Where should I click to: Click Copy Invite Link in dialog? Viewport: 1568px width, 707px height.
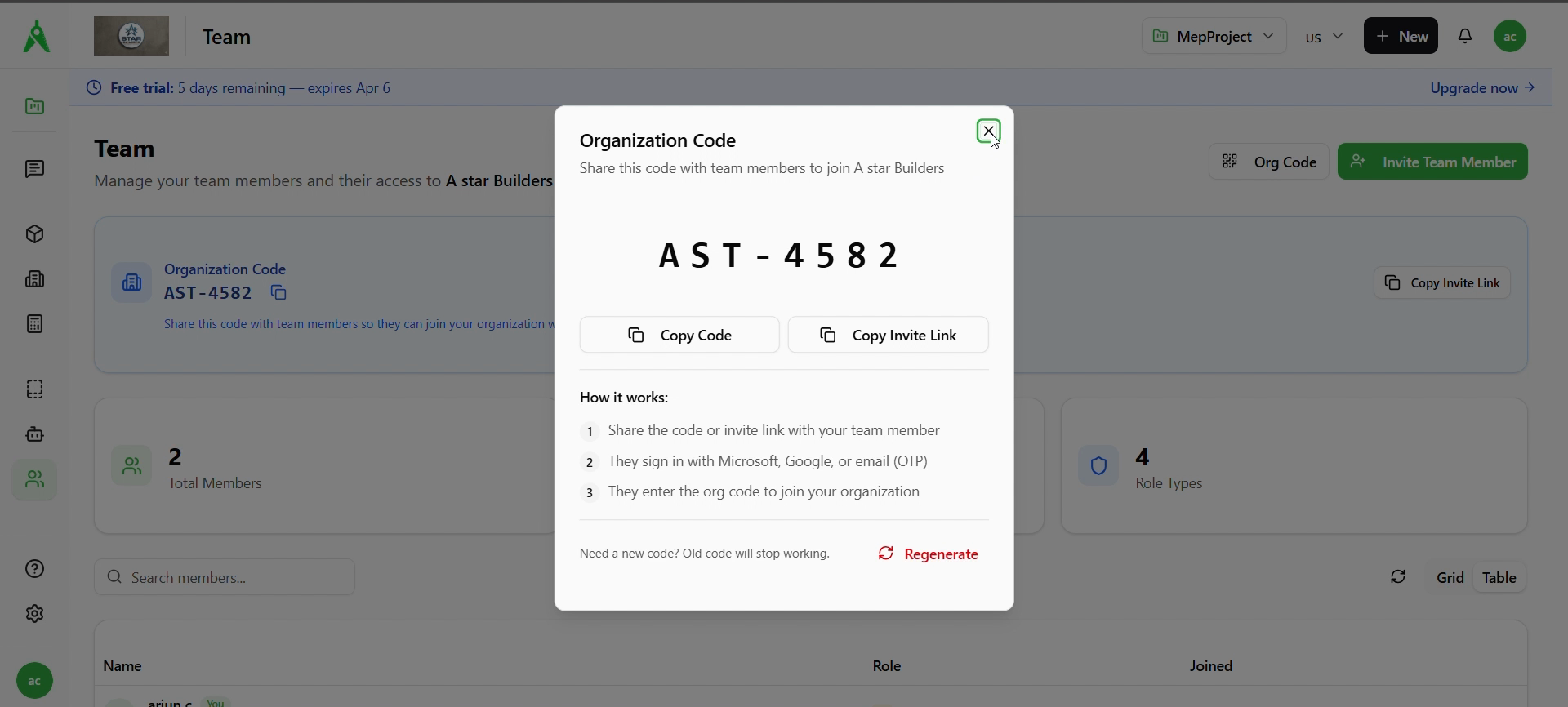(x=888, y=335)
